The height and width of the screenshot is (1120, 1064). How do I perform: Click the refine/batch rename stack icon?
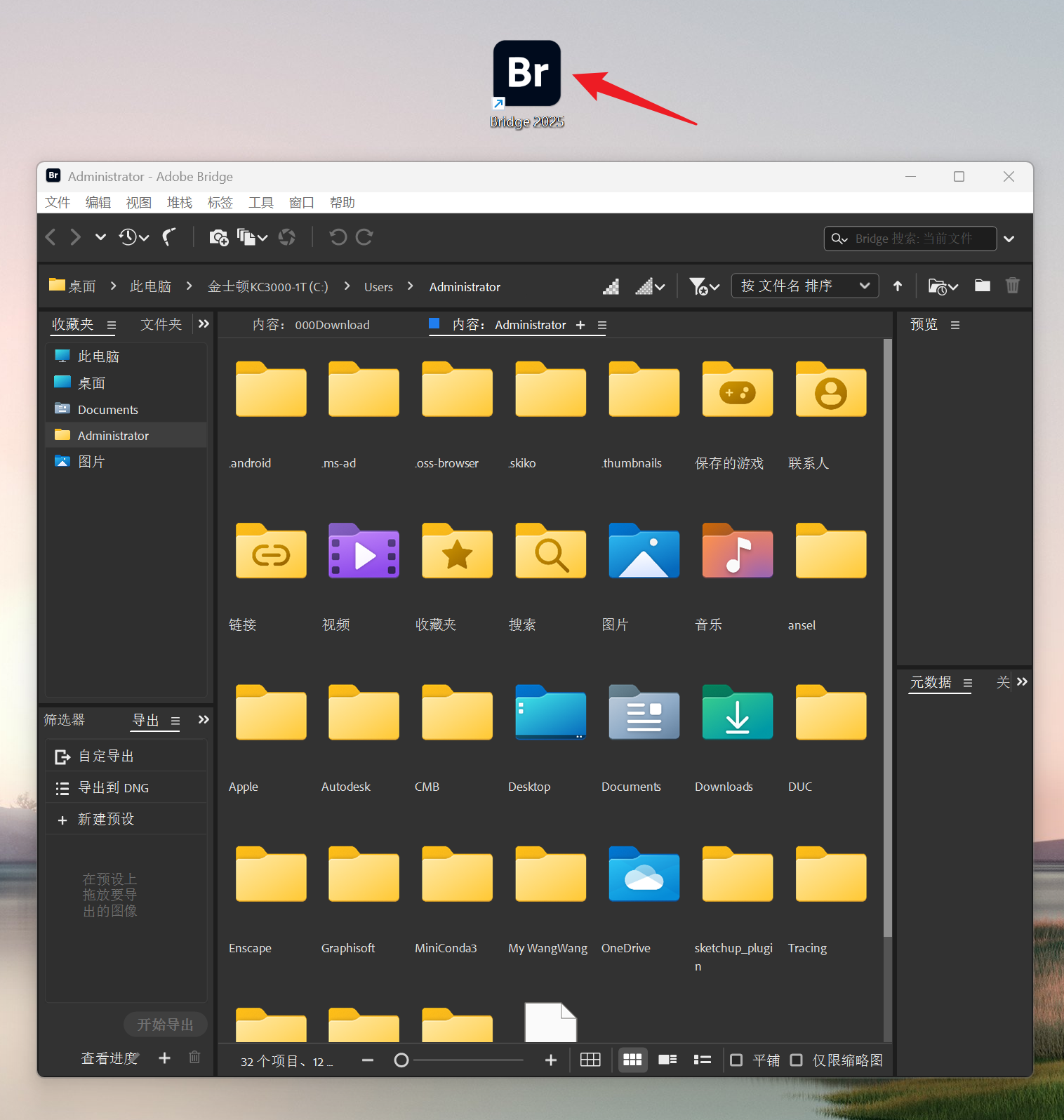(x=252, y=237)
